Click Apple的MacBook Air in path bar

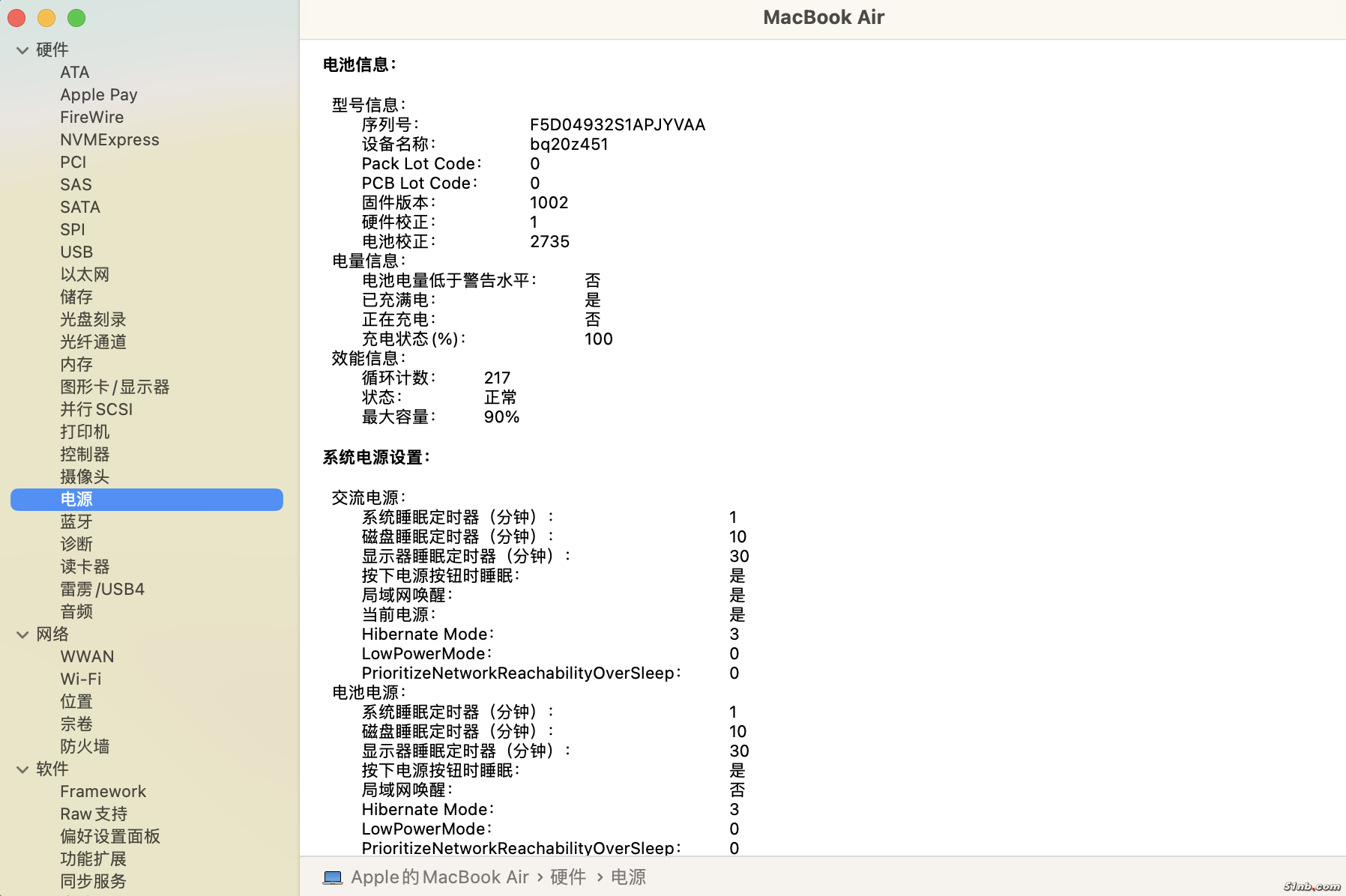pyautogui.click(x=440, y=877)
